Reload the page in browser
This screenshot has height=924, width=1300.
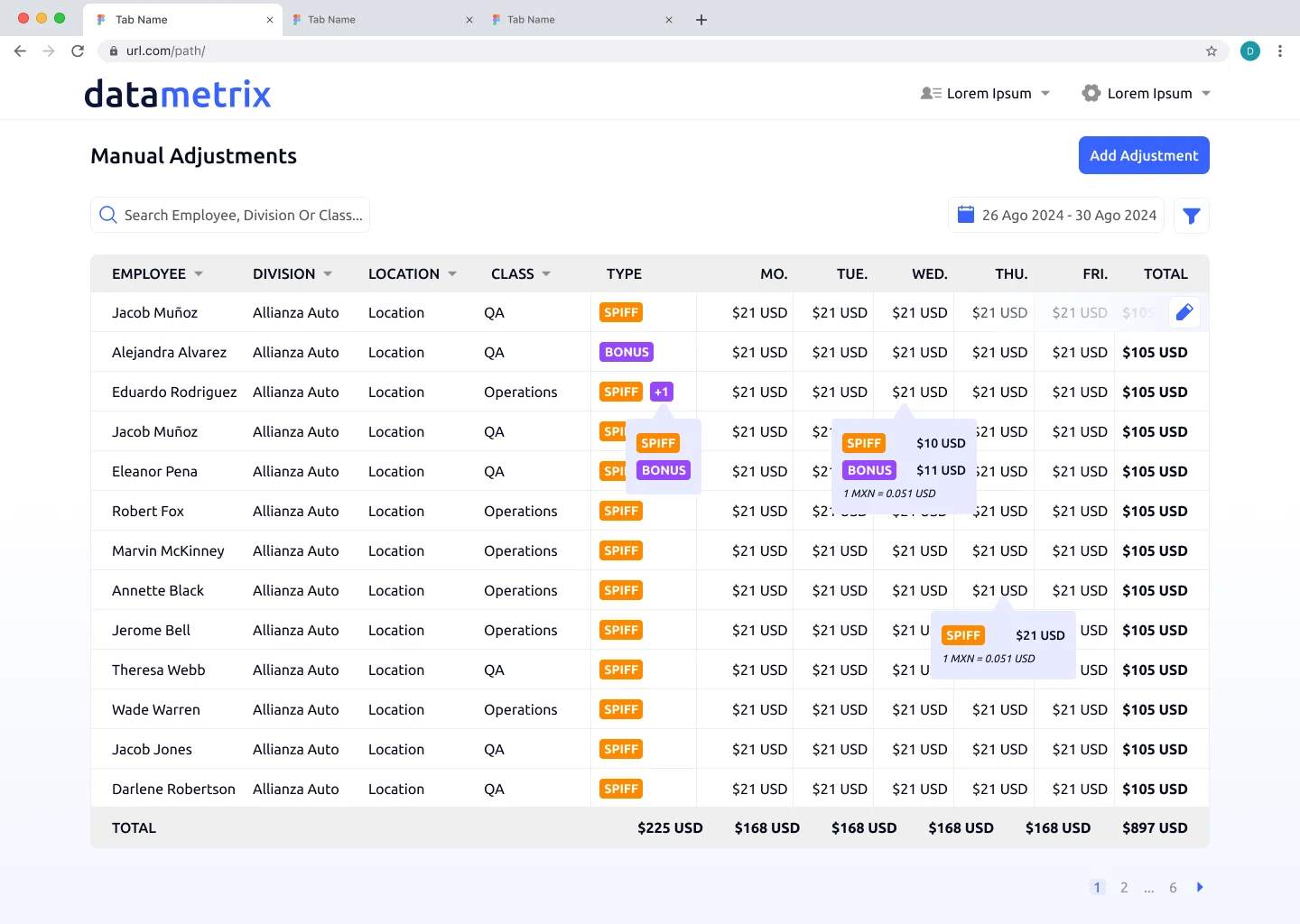click(78, 51)
